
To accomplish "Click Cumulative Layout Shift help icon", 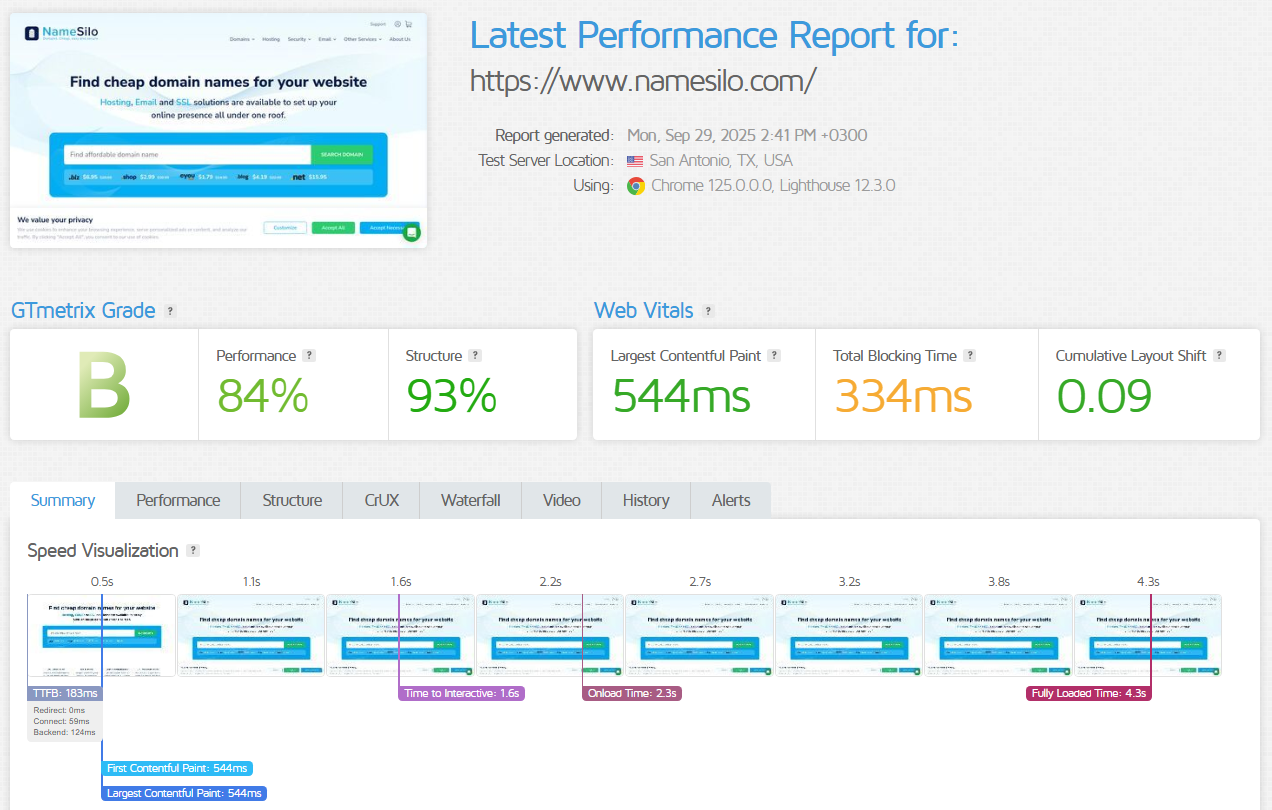I will click(x=1219, y=355).
